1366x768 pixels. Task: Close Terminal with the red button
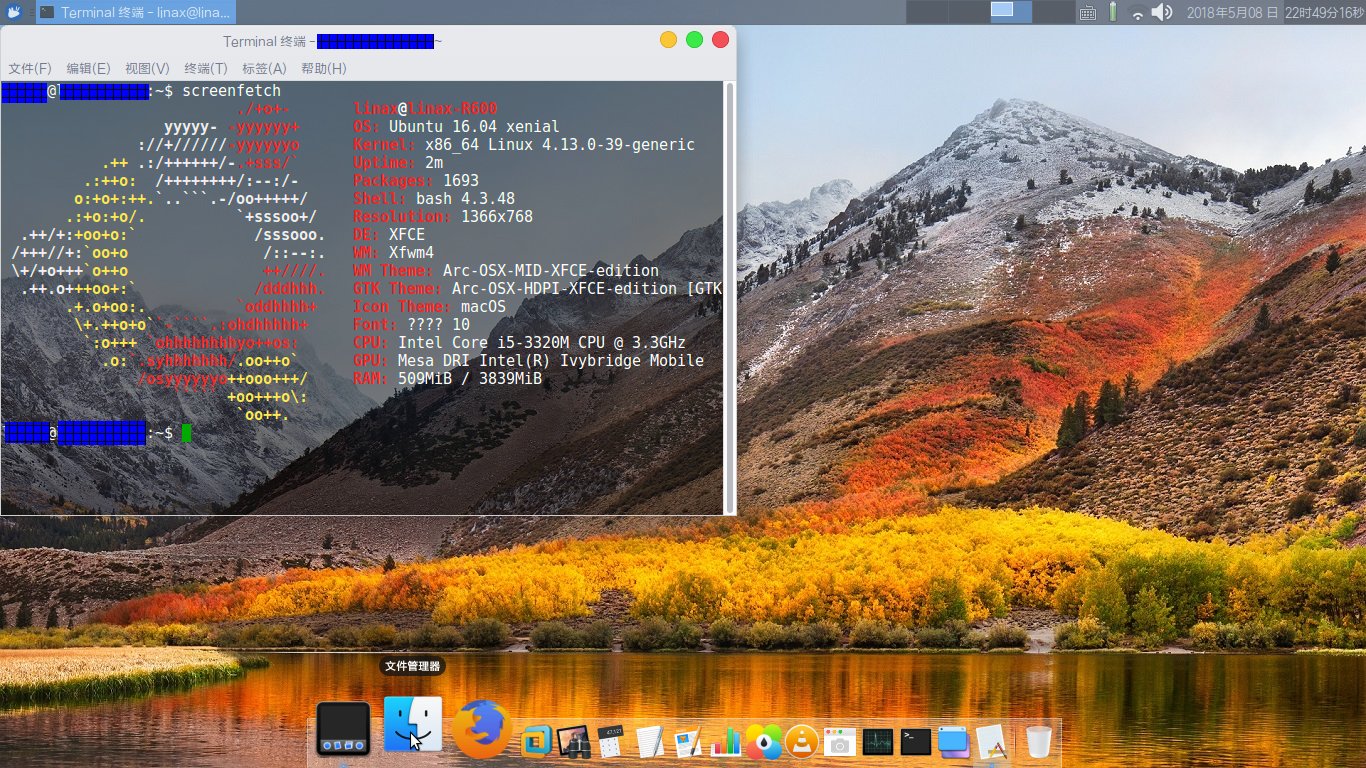click(x=720, y=40)
